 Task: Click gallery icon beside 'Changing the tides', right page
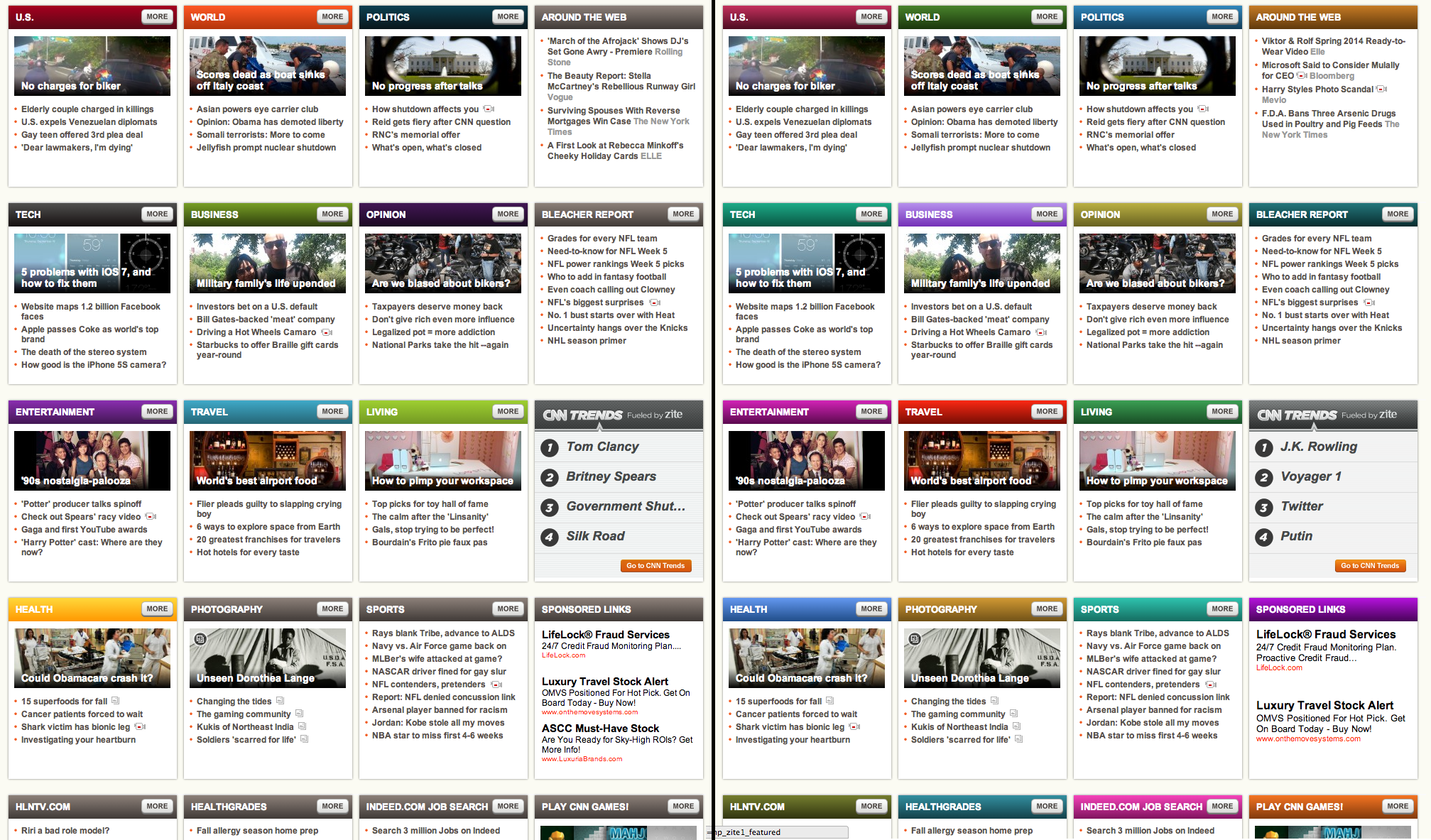(x=994, y=701)
